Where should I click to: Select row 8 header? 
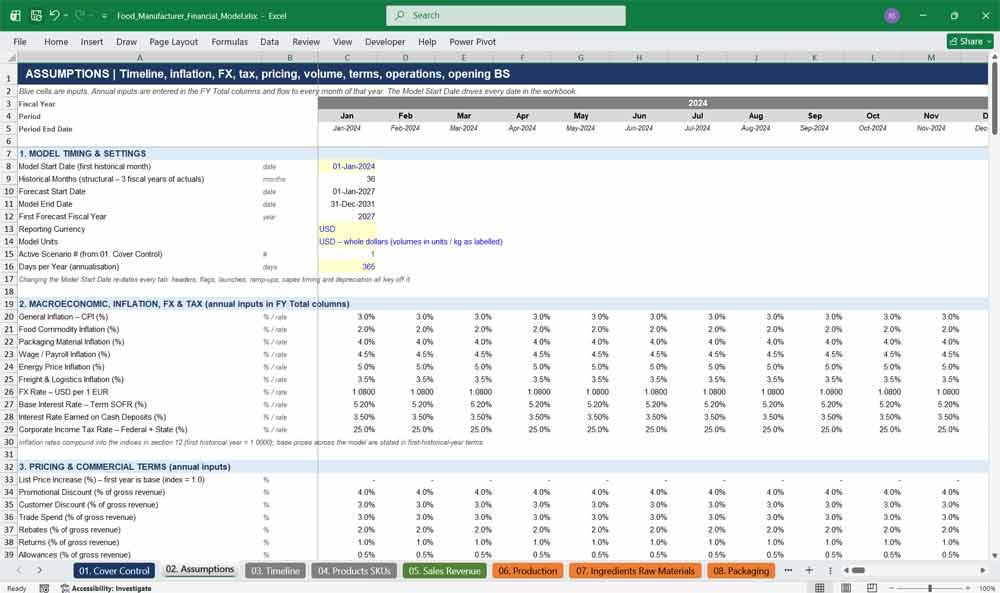9,166
